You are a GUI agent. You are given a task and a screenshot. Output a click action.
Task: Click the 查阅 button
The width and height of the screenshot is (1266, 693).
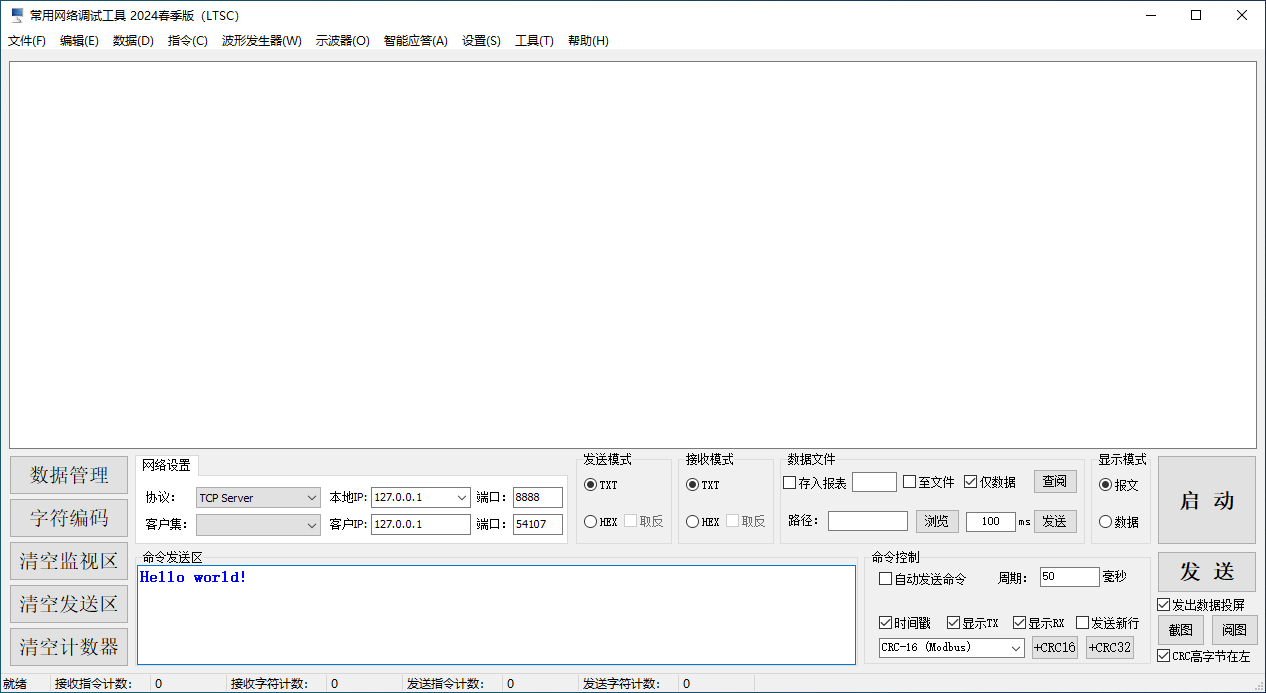[1055, 482]
